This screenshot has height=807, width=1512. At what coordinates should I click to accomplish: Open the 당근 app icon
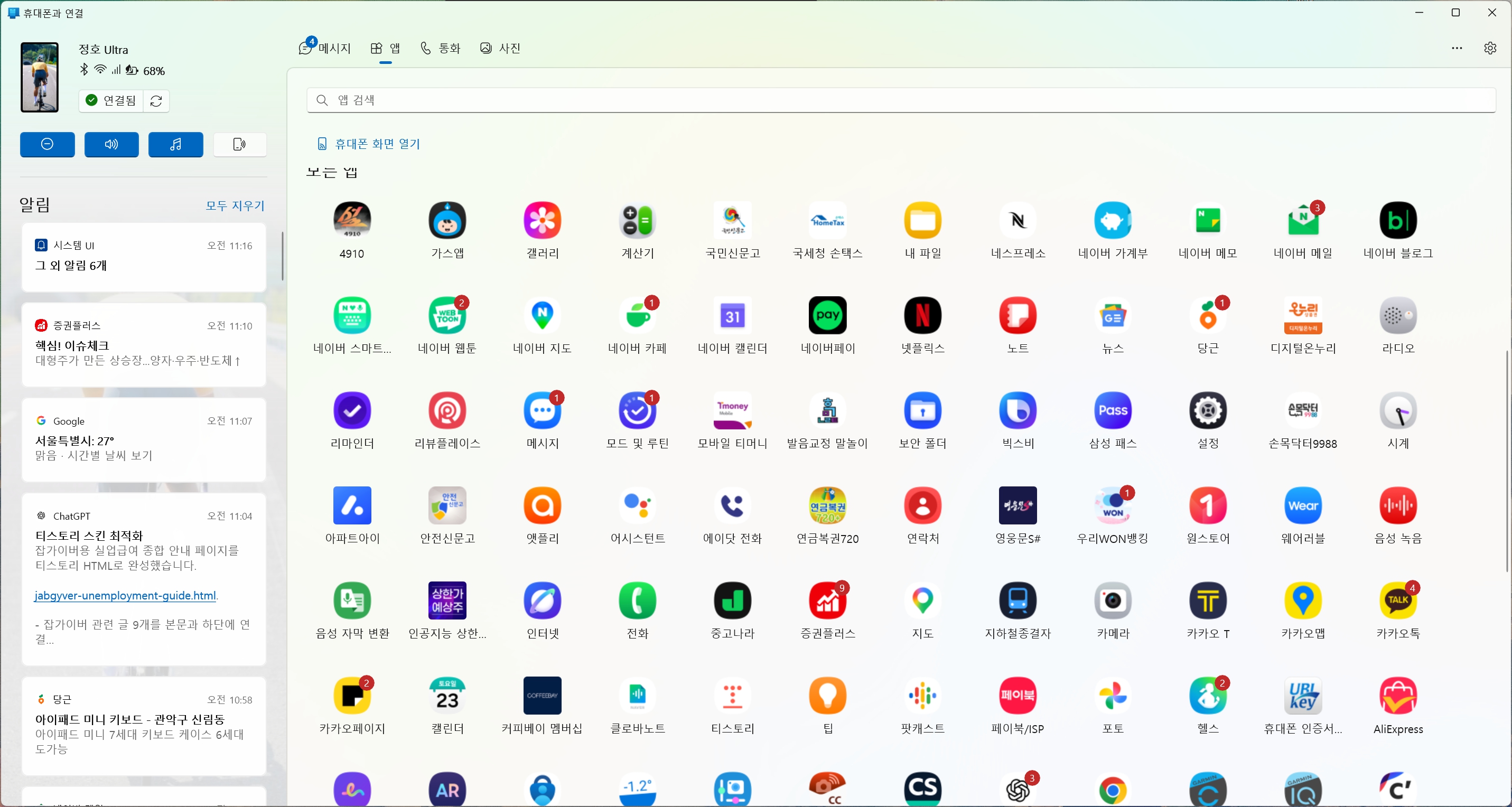click(x=1208, y=316)
